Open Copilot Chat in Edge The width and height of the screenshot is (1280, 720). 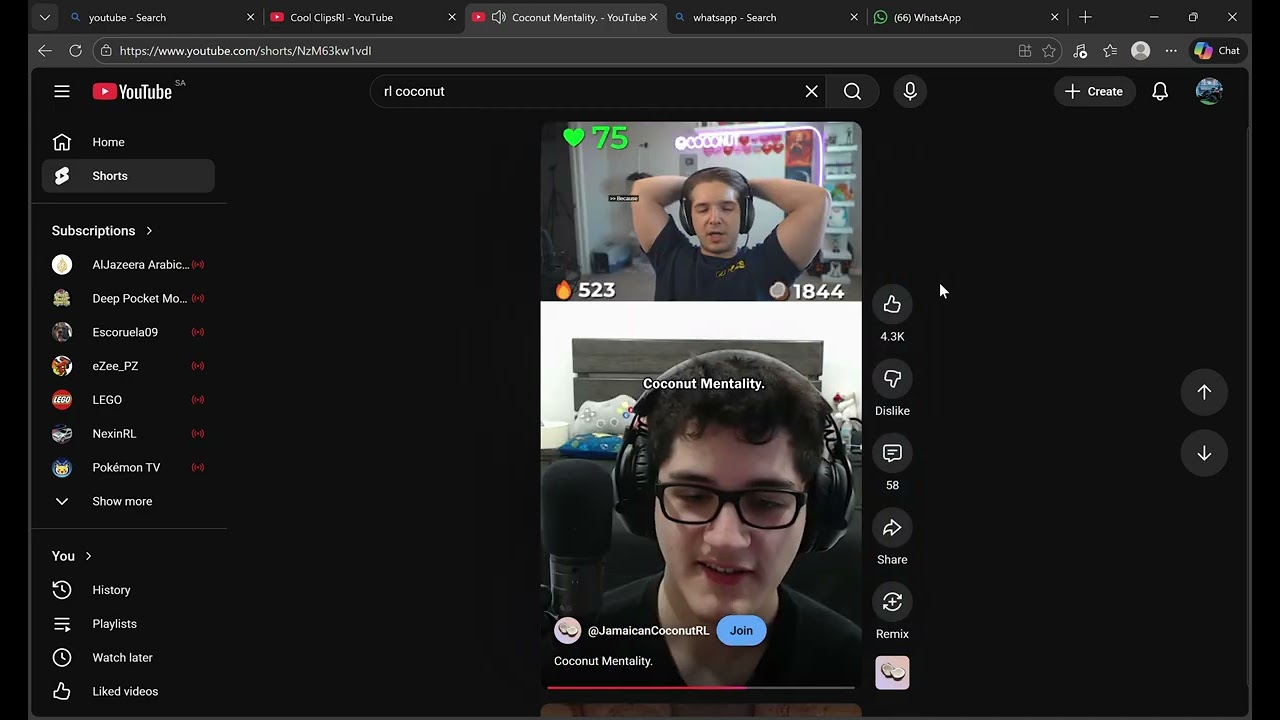1217,50
